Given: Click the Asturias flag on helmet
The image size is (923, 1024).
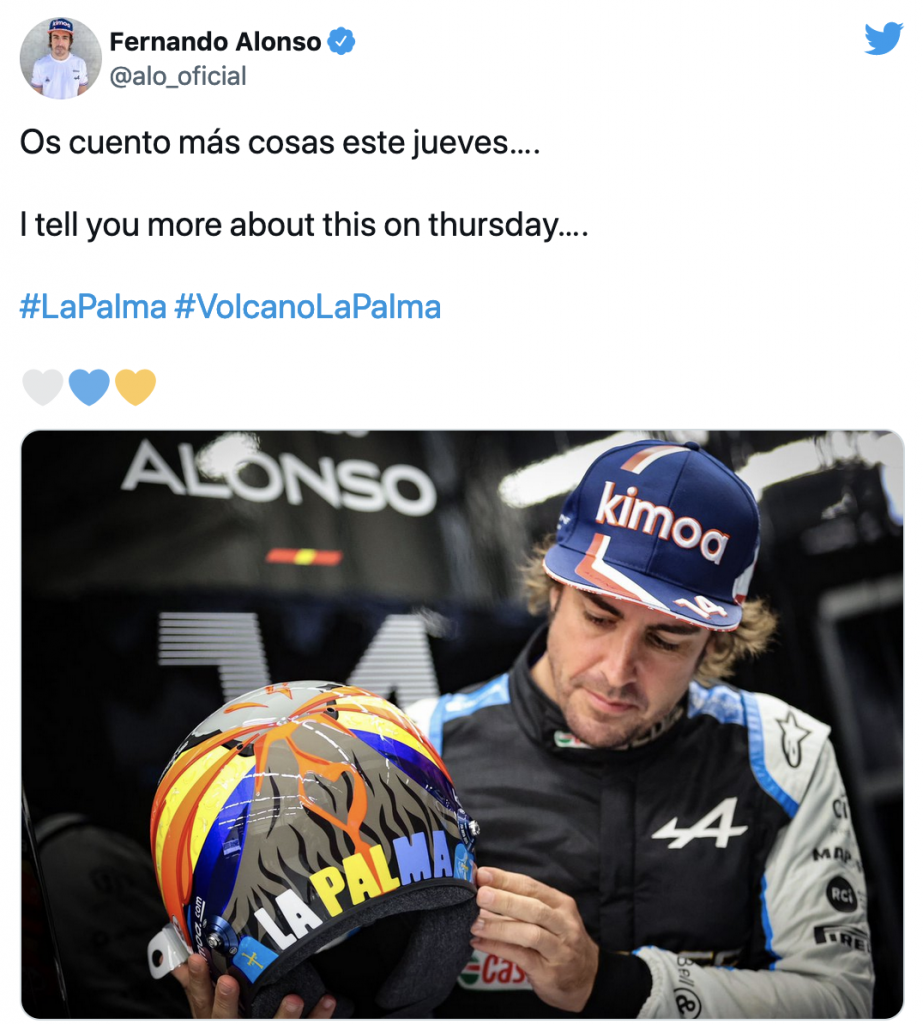Looking at the screenshot, I should pyautogui.click(x=253, y=959).
